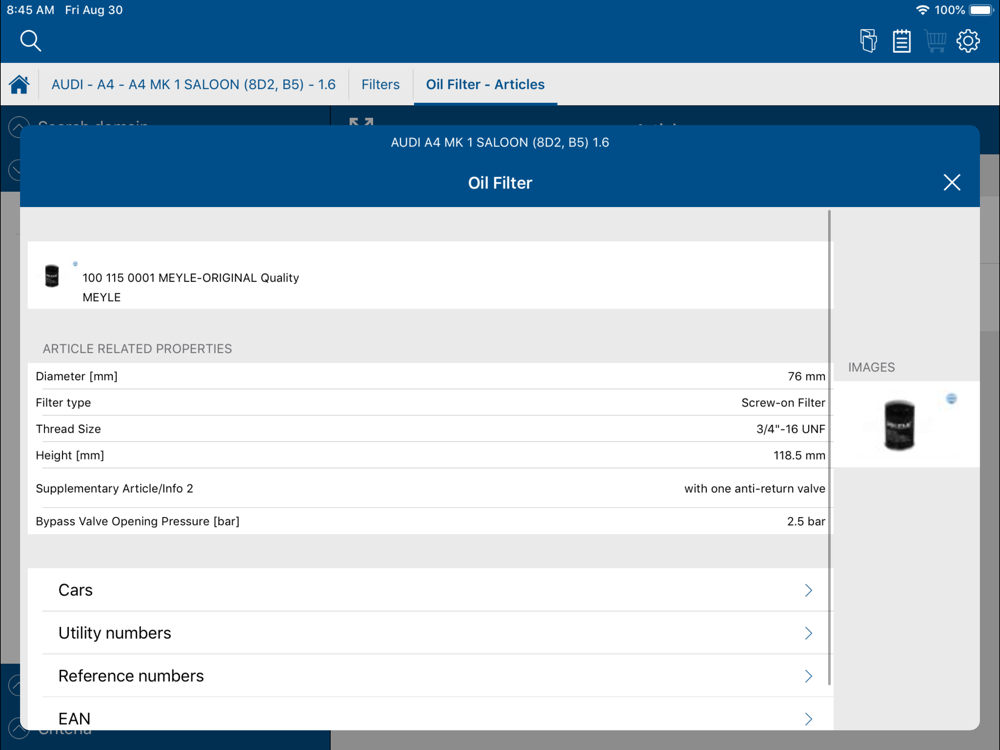Open the shopping cart

[936, 41]
